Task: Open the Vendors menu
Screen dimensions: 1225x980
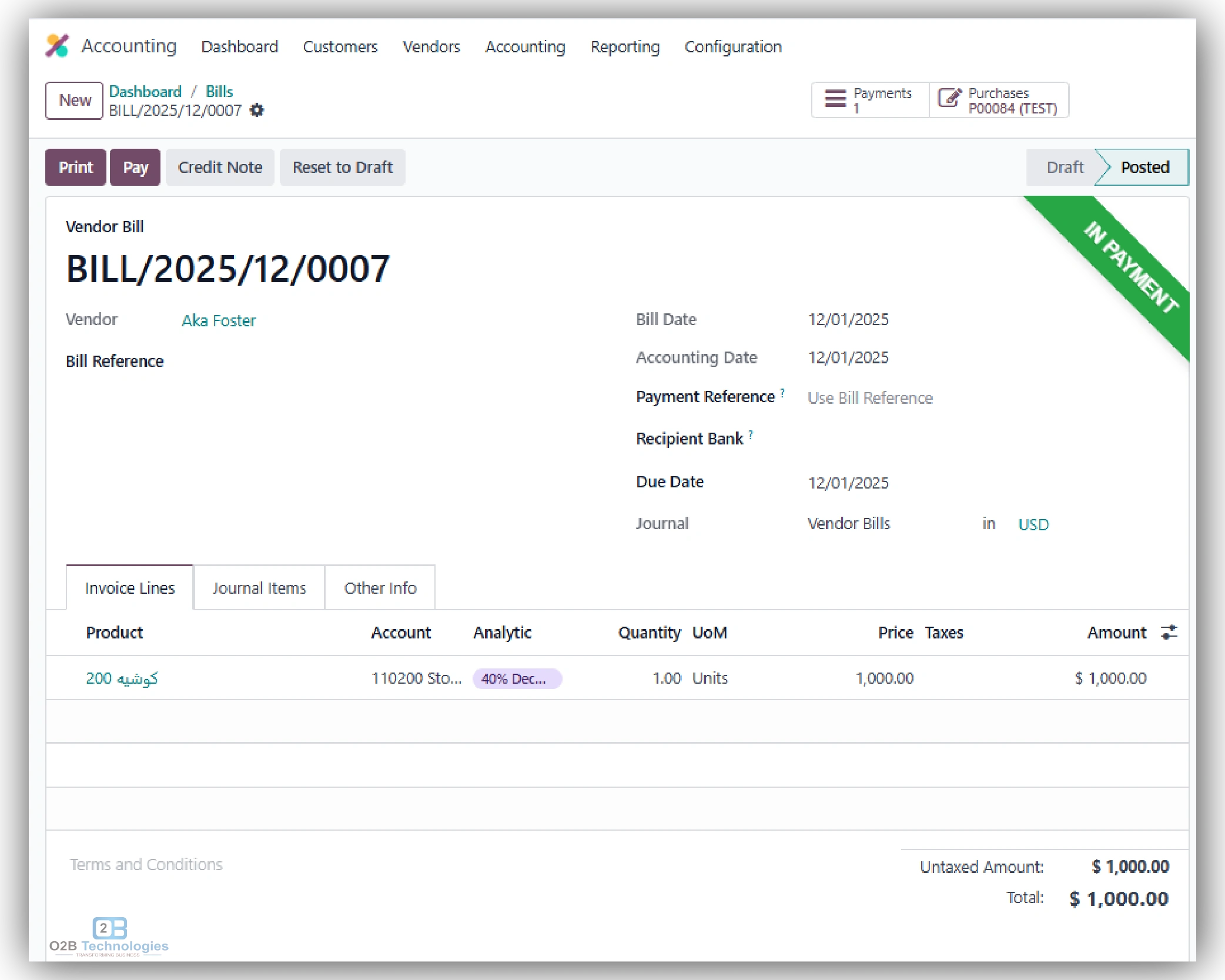Action: (431, 46)
